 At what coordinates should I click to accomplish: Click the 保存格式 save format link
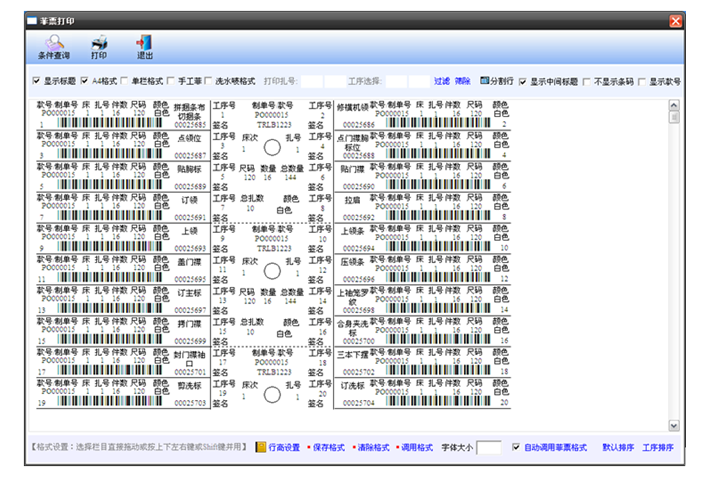pos(328,447)
